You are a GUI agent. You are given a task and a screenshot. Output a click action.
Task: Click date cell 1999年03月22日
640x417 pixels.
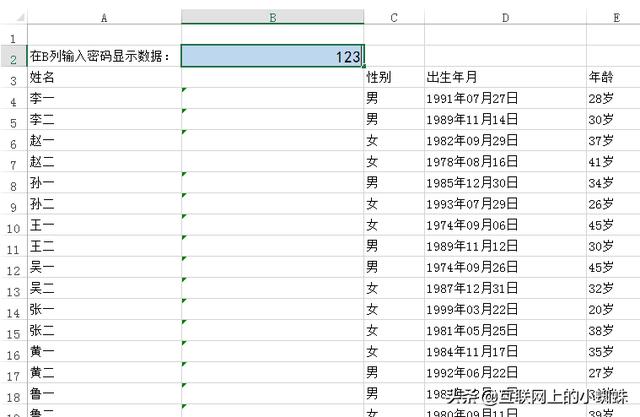click(x=505, y=310)
